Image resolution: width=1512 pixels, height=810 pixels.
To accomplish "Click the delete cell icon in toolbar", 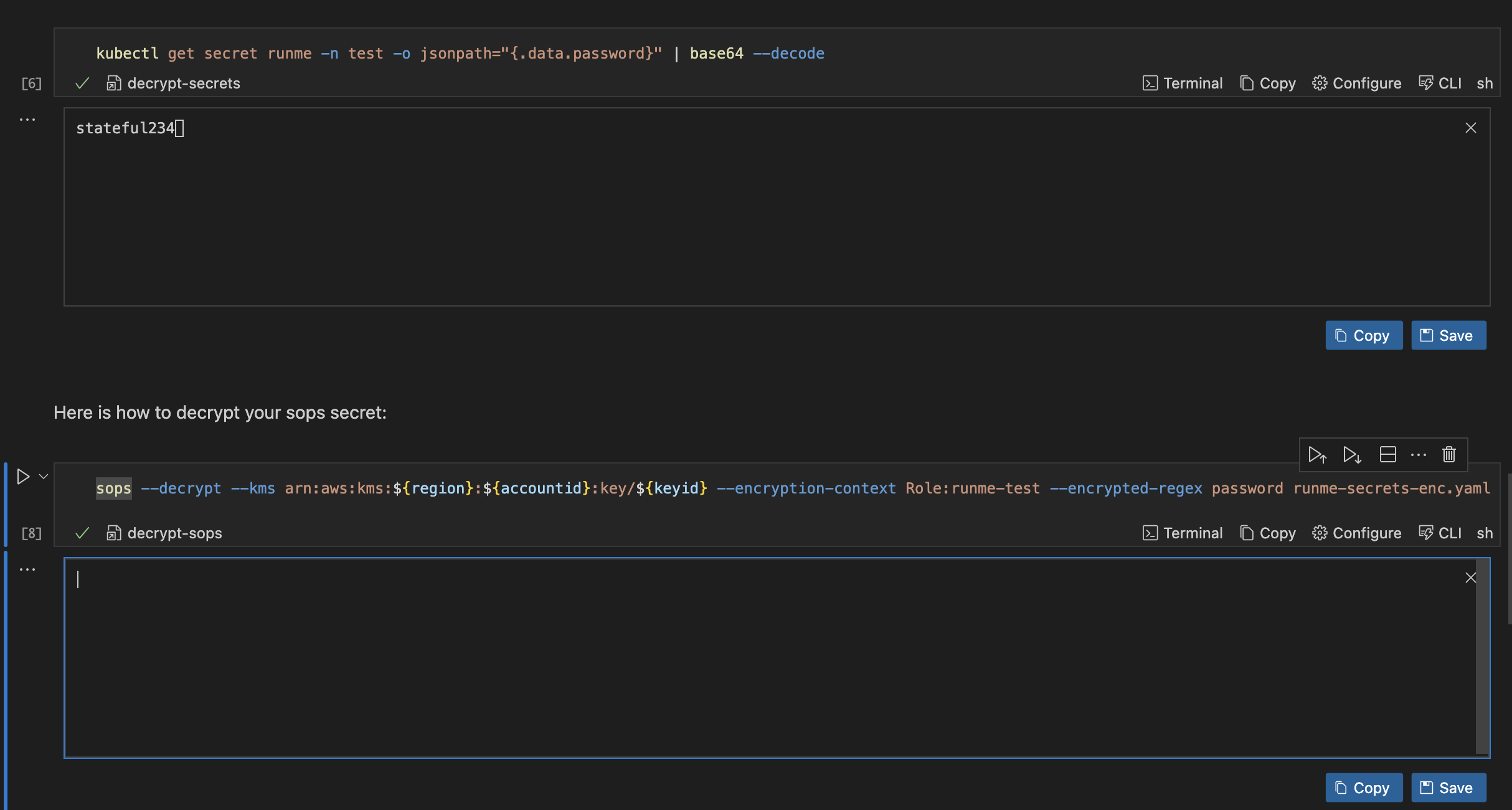I will click(1450, 455).
